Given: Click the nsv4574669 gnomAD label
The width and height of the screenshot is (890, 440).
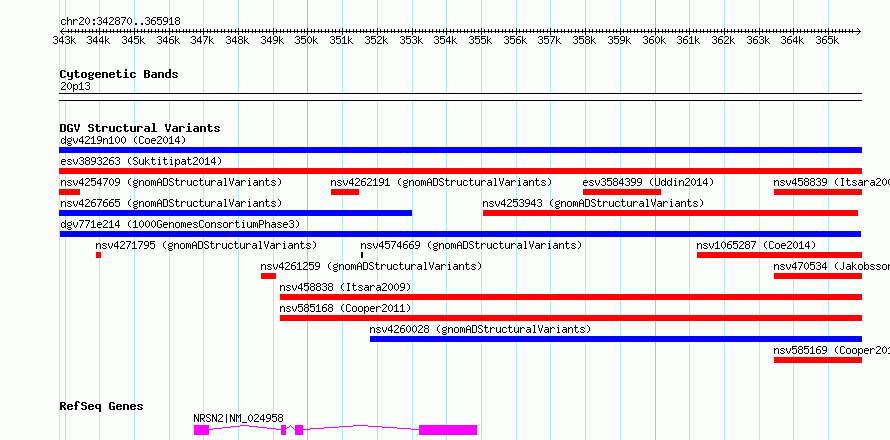Looking at the screenshot, I should (x=471, y=245).
